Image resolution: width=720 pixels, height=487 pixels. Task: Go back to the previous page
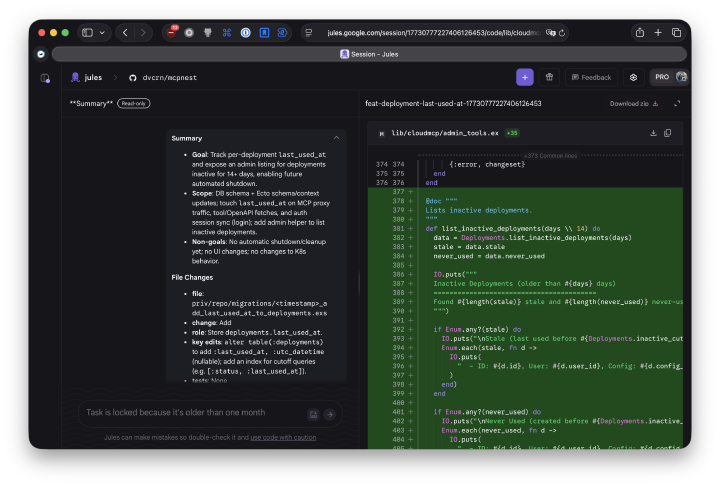[x=125, y=33]
